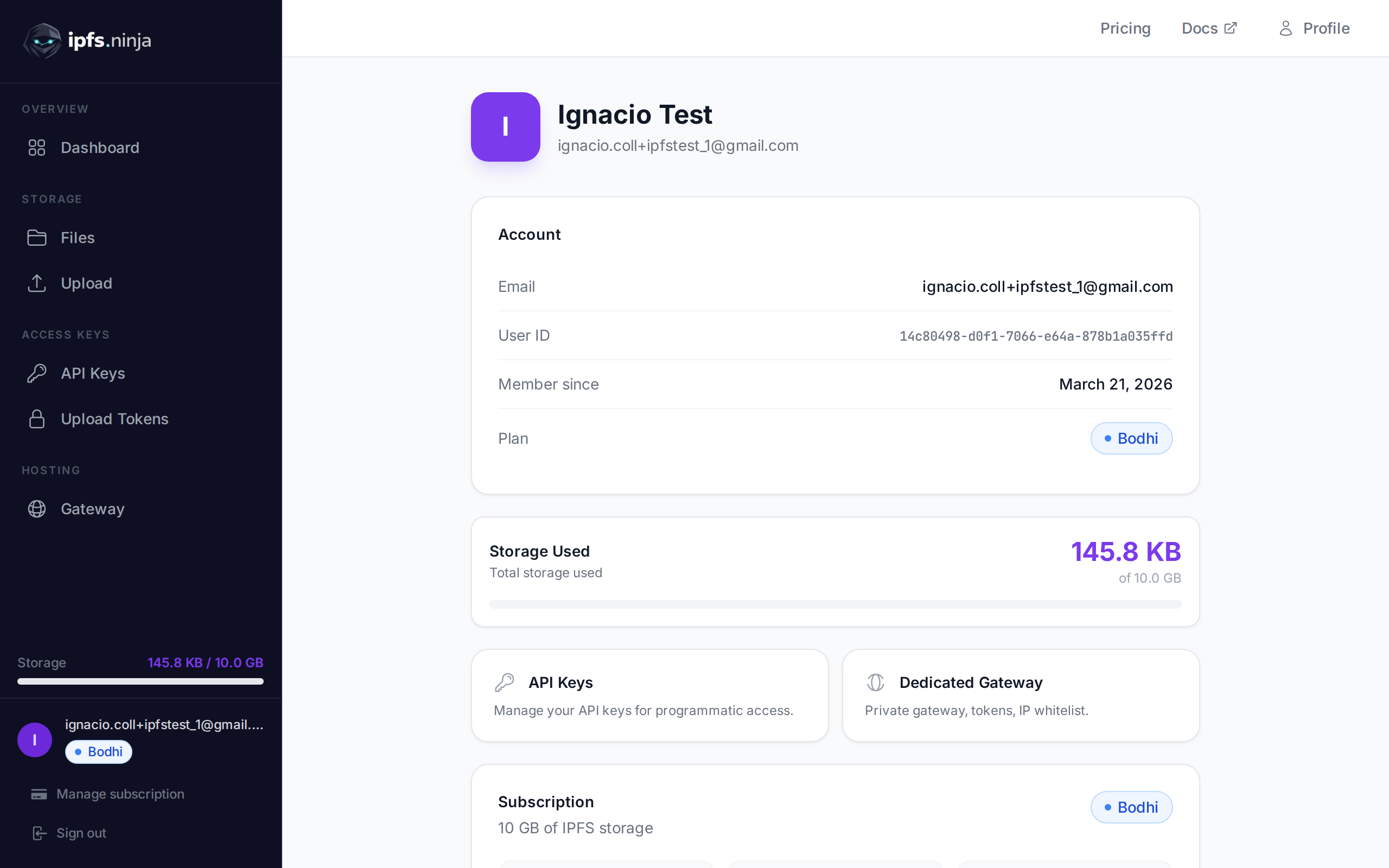Click the ipfs.ninja logo
This screenshot has height=868, width=1389.
point(86,40)
